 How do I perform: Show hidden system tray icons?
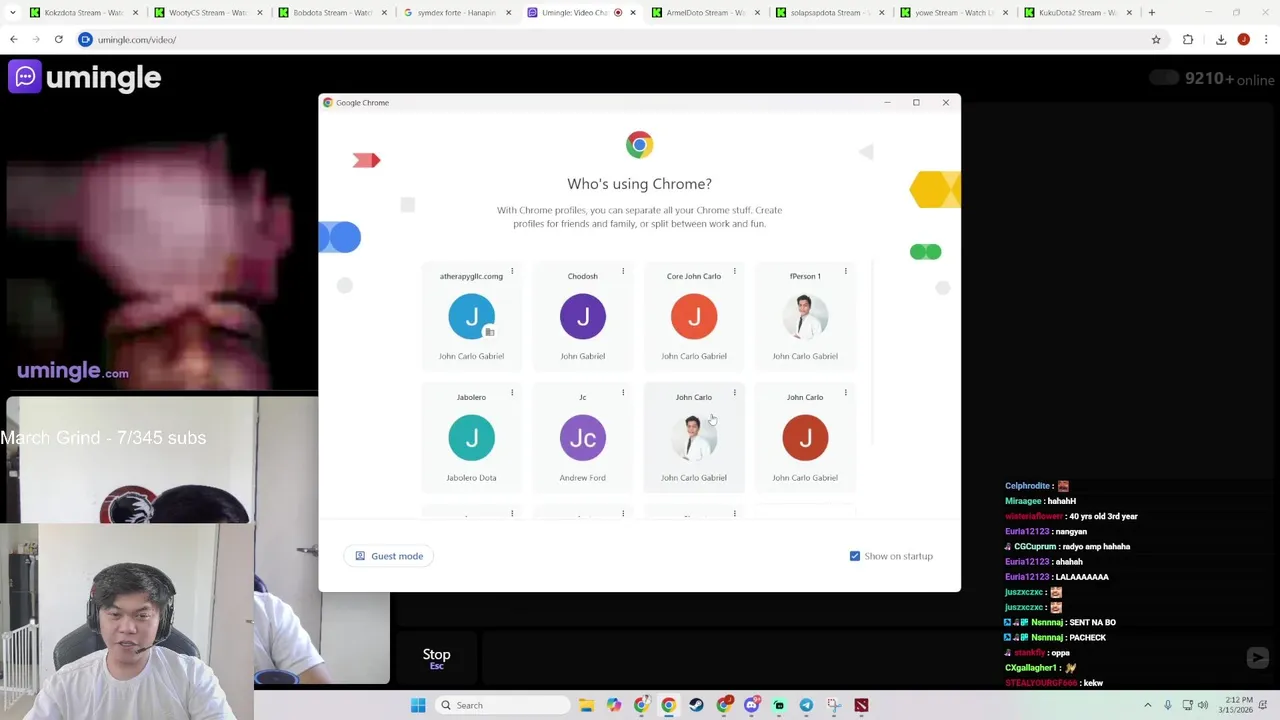(1148, 705)
